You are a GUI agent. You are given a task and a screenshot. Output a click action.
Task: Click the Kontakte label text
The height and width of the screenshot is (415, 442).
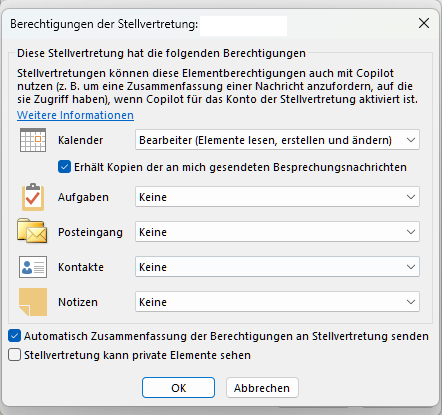(81, 267)
